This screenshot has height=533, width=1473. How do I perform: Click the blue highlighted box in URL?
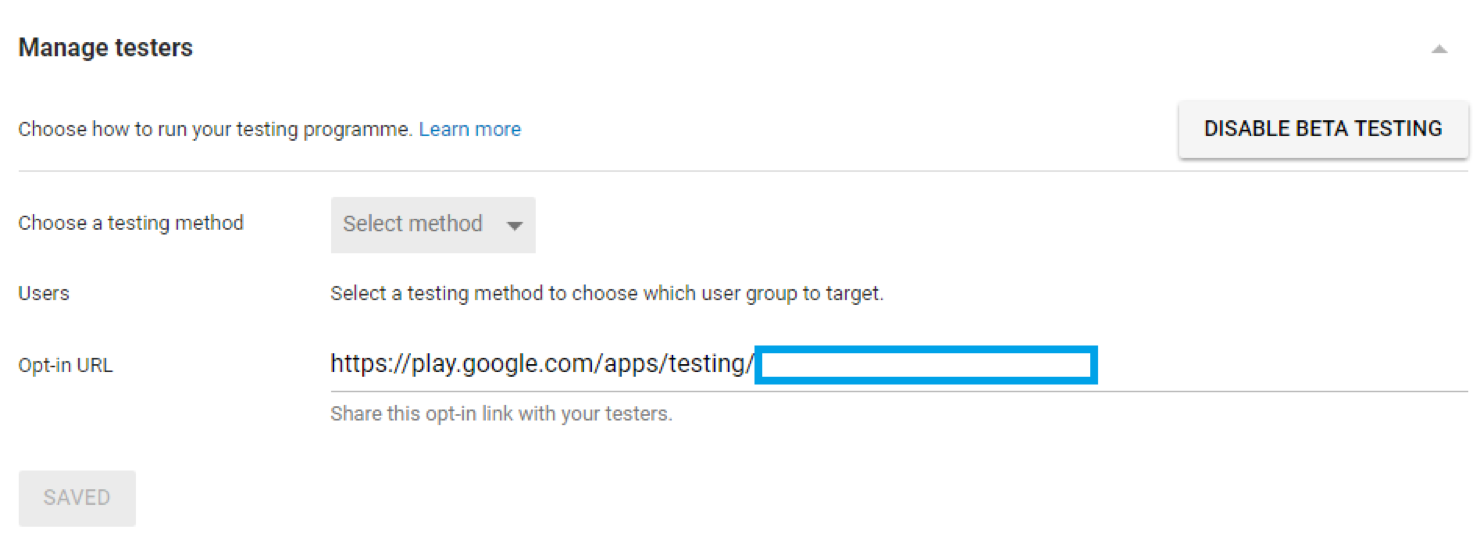tap(926, 365)
